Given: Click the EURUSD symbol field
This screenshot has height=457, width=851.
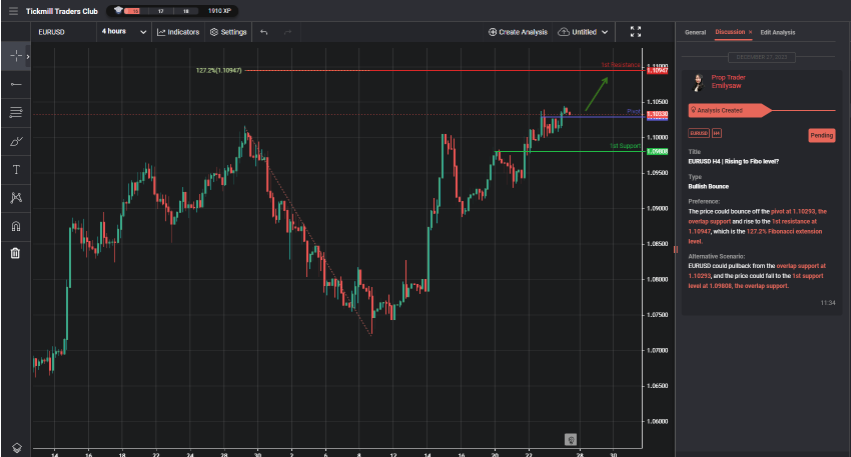Looking at the screenshot, I should (x=63, y=32).
